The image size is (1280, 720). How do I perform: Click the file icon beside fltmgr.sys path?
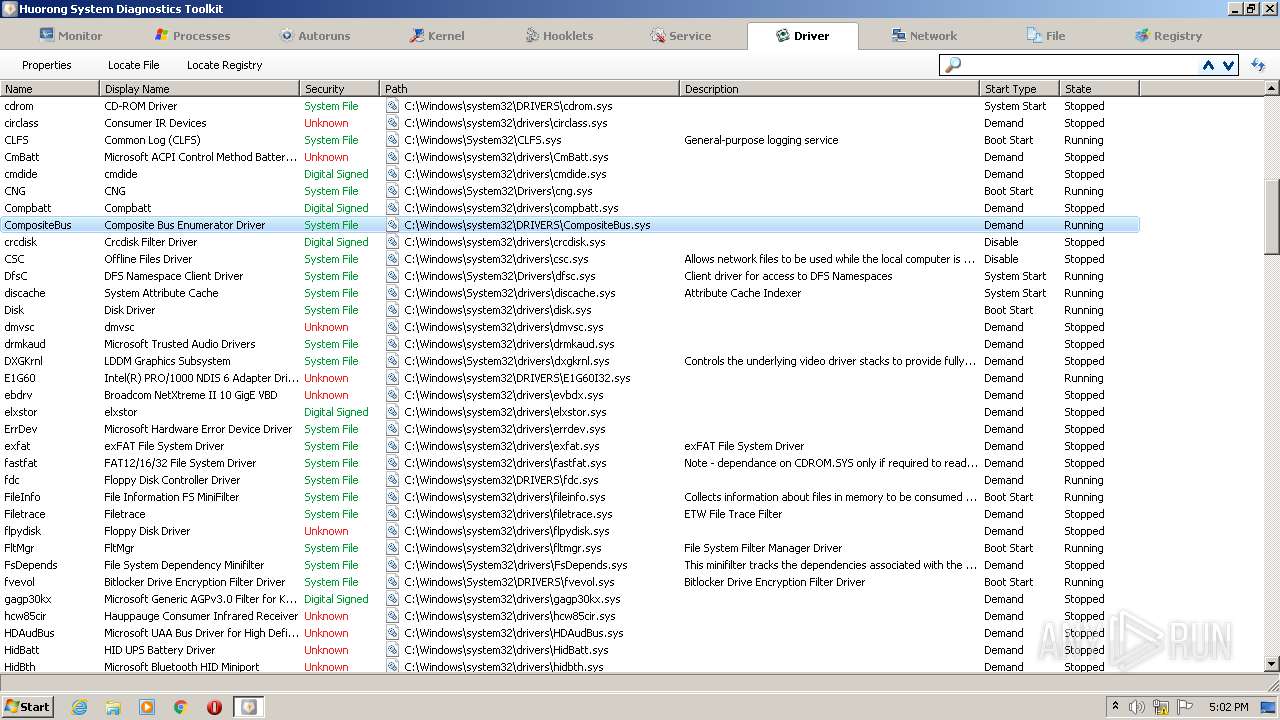coord(392,548)
